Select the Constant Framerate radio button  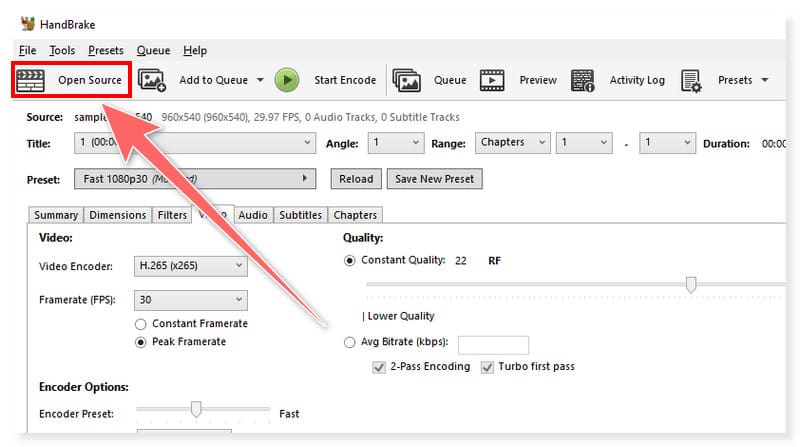tap(142, 324)
